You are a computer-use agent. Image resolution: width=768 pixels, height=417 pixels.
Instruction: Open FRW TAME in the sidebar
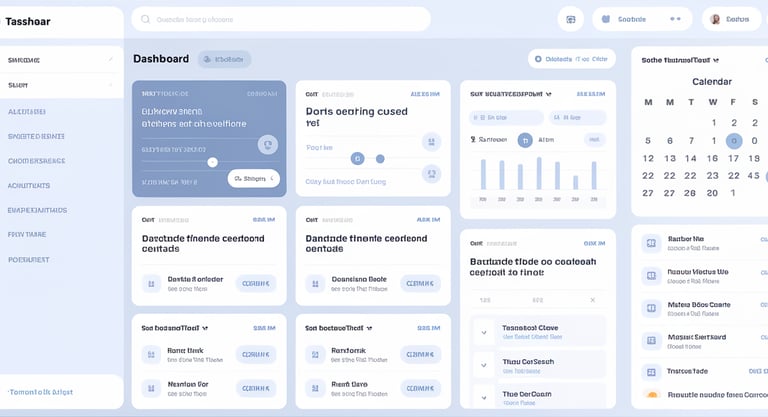pyautogui.click(x=27, y=235)
